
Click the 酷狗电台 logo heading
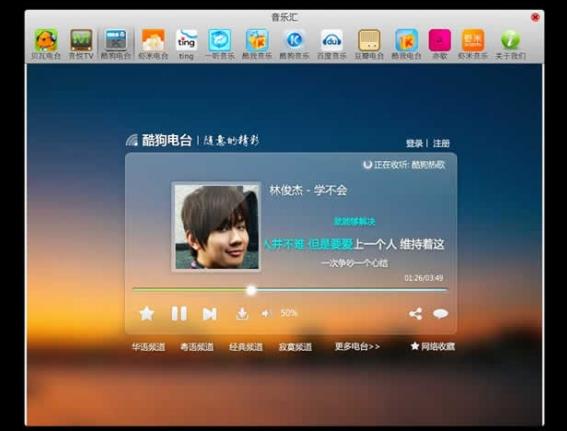(159, 140)
